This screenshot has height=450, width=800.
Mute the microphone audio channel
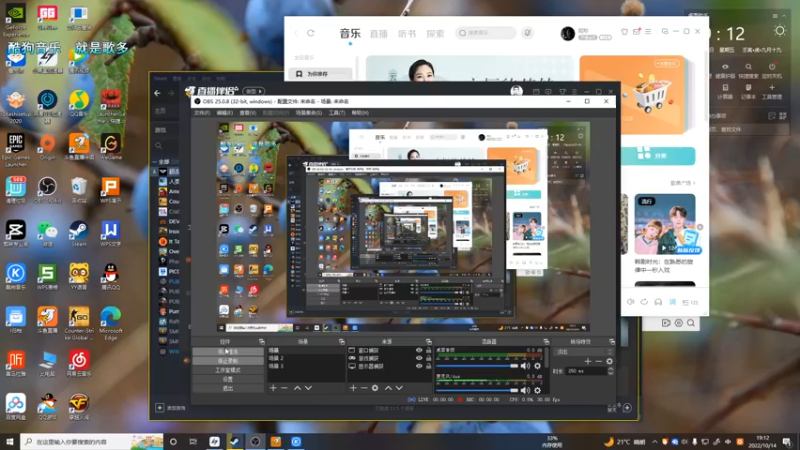click(x=525, y=390)
